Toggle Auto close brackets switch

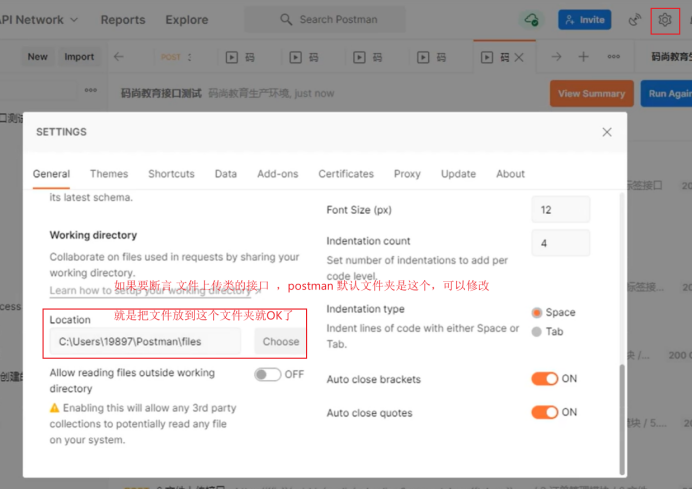point(545,379)
